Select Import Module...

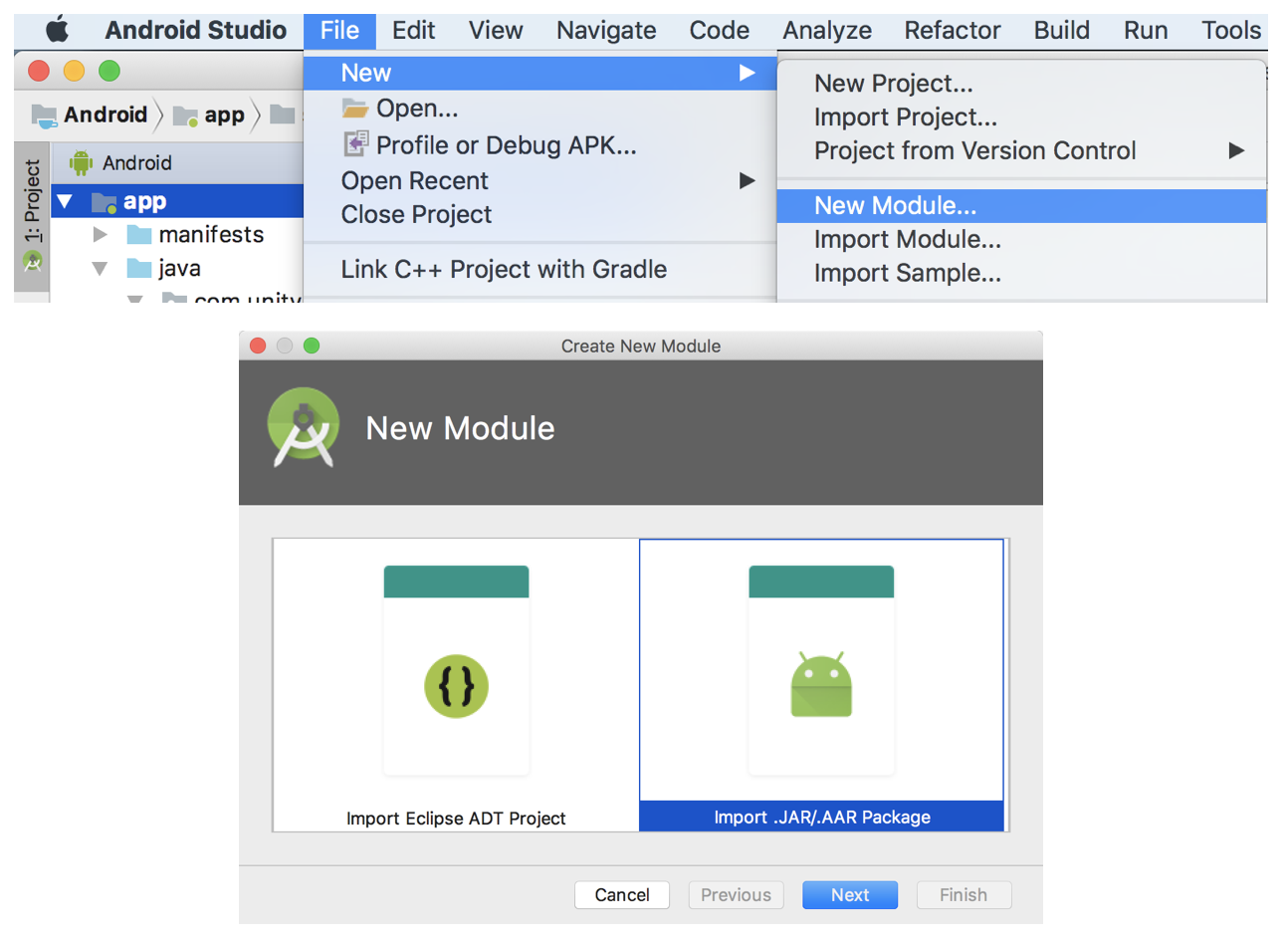pos(1021,239)
